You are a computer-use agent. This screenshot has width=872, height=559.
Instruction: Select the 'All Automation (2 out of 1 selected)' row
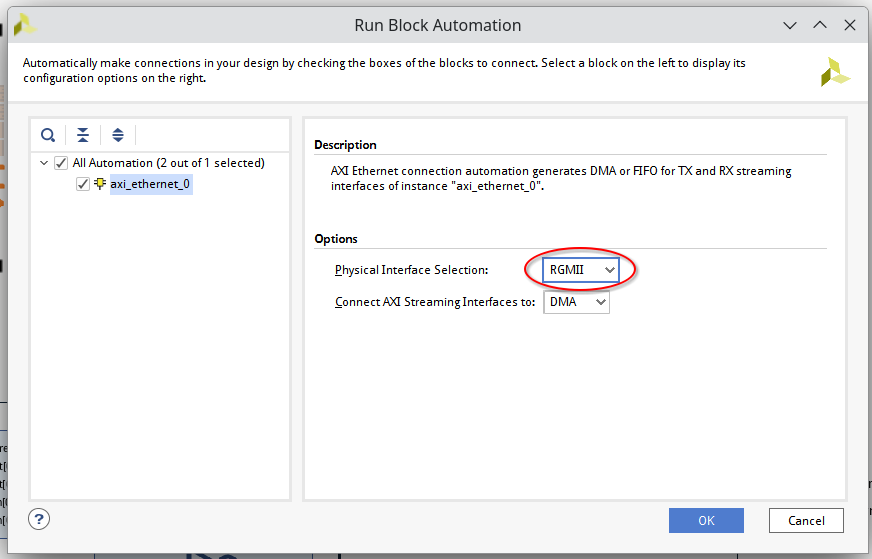tap(169, 163)
